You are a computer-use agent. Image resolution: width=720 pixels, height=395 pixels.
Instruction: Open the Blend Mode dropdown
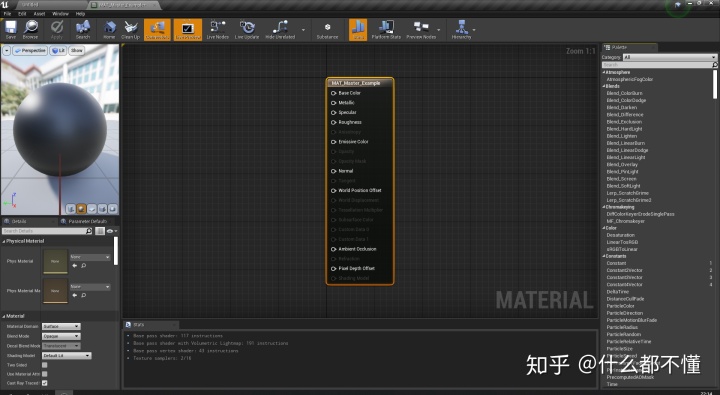tap(61, 336)
